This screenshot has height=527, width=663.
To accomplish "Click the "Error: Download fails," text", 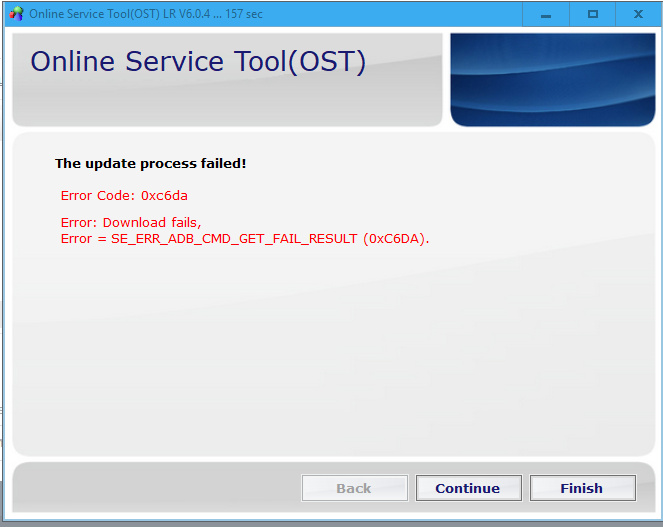I will click(x=131, y=222).
